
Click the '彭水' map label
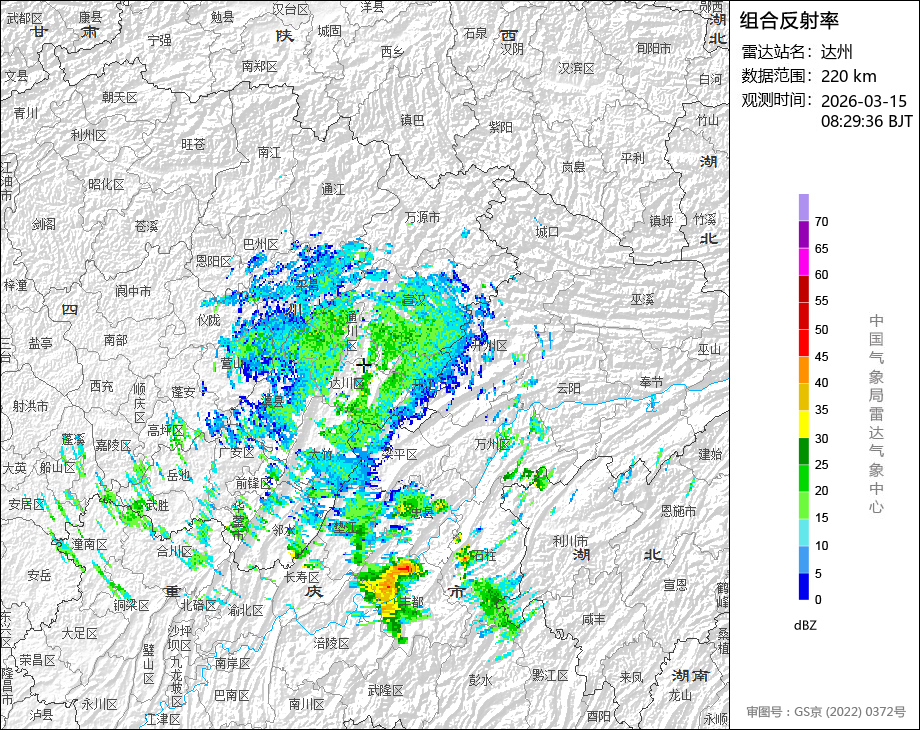point(480,680)
